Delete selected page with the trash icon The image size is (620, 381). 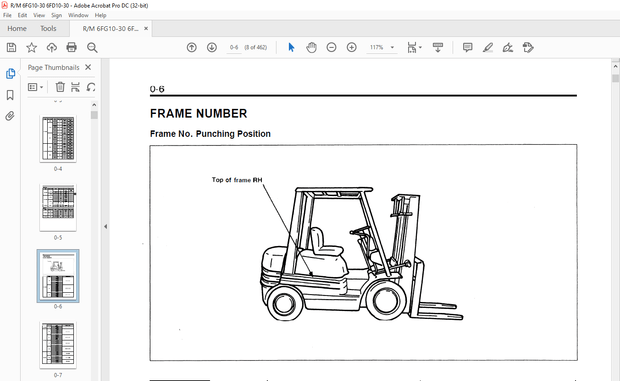(60, 87)
